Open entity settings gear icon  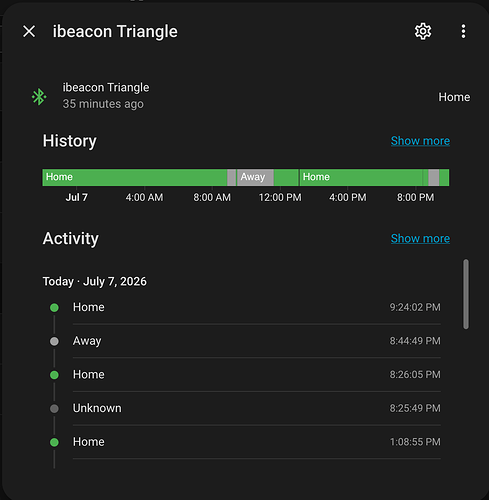(423, 32)
